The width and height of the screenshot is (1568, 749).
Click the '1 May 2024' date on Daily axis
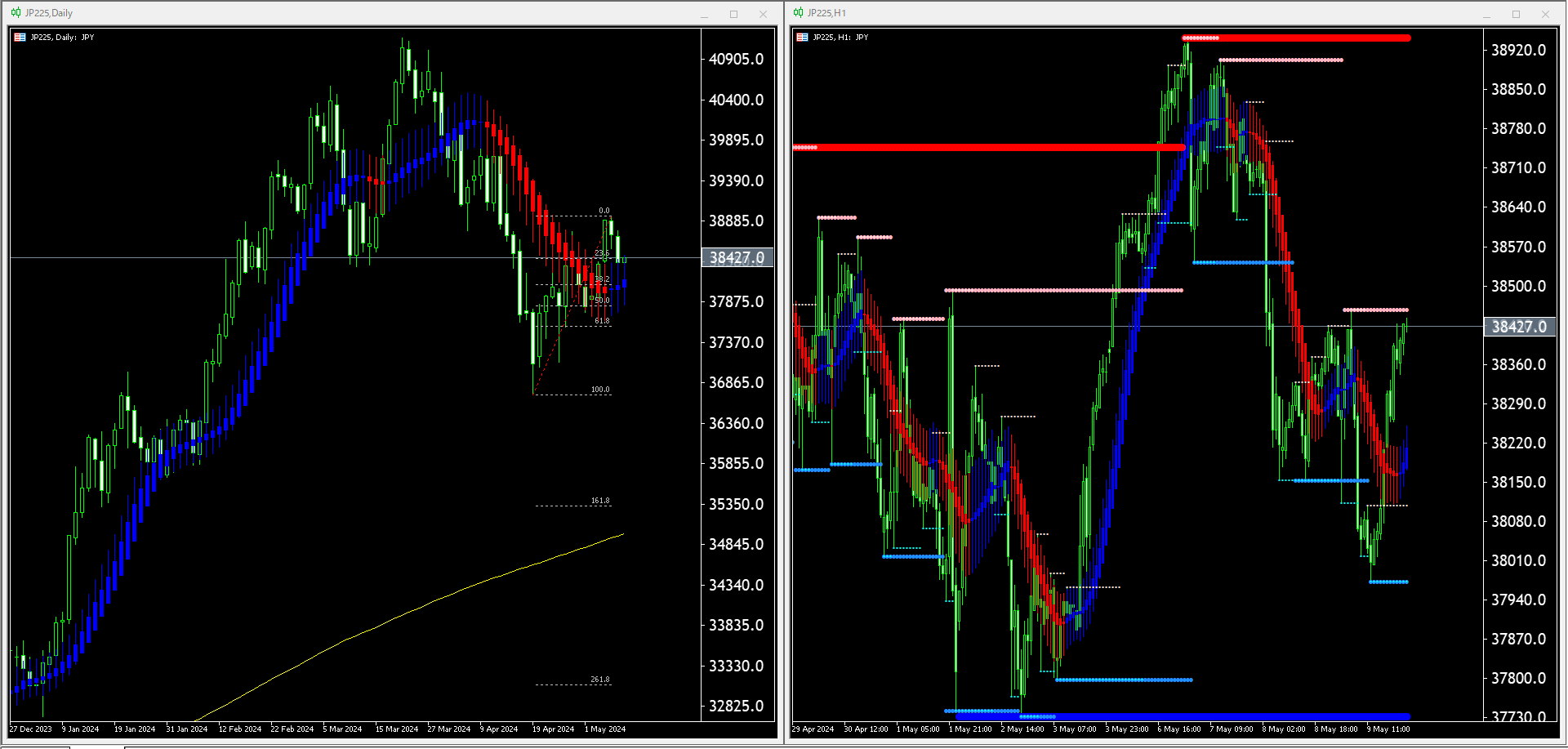[x=605, y=729]
